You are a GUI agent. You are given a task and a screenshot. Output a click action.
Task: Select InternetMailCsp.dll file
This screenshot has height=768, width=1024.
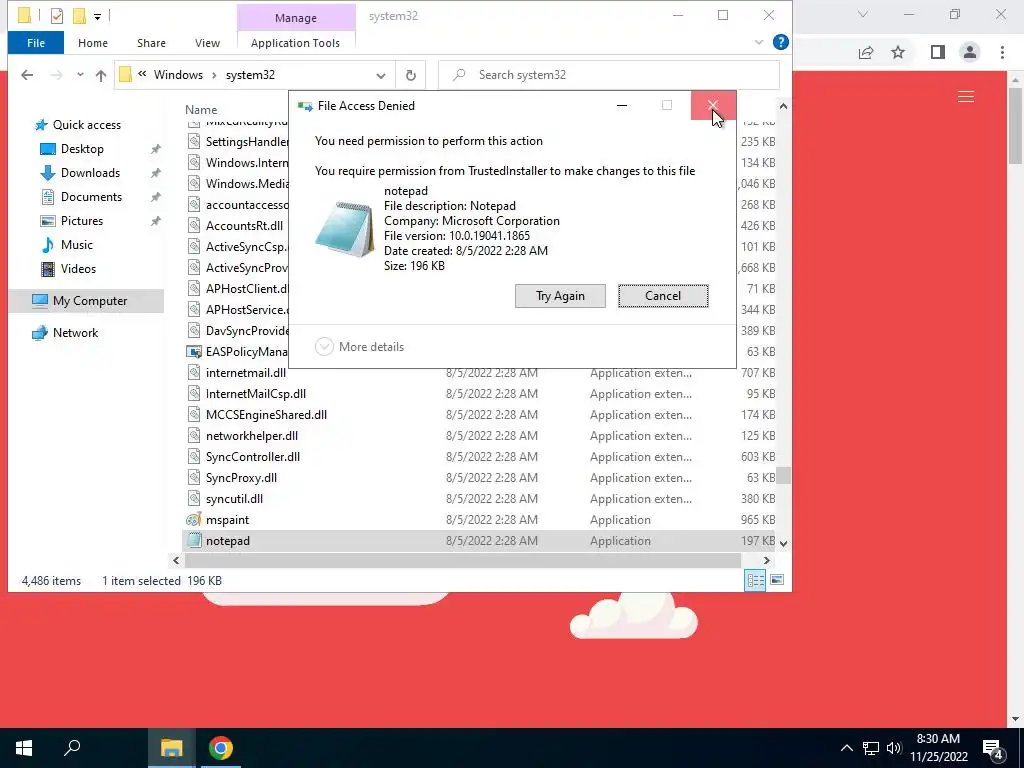[256, 394]
